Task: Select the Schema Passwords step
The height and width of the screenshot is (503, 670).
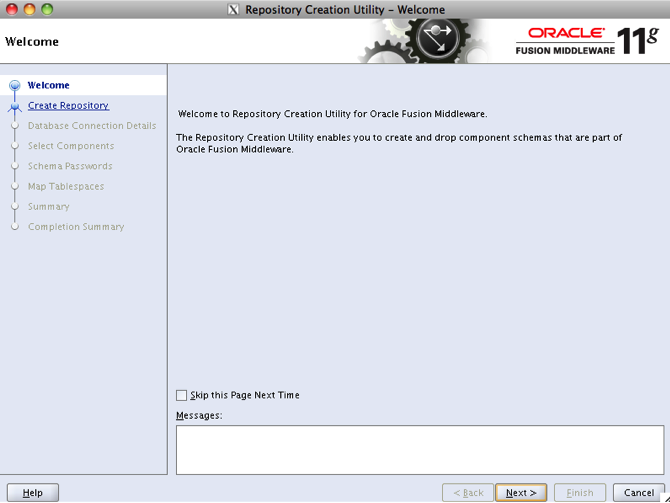Action: [x=70, y=166]
